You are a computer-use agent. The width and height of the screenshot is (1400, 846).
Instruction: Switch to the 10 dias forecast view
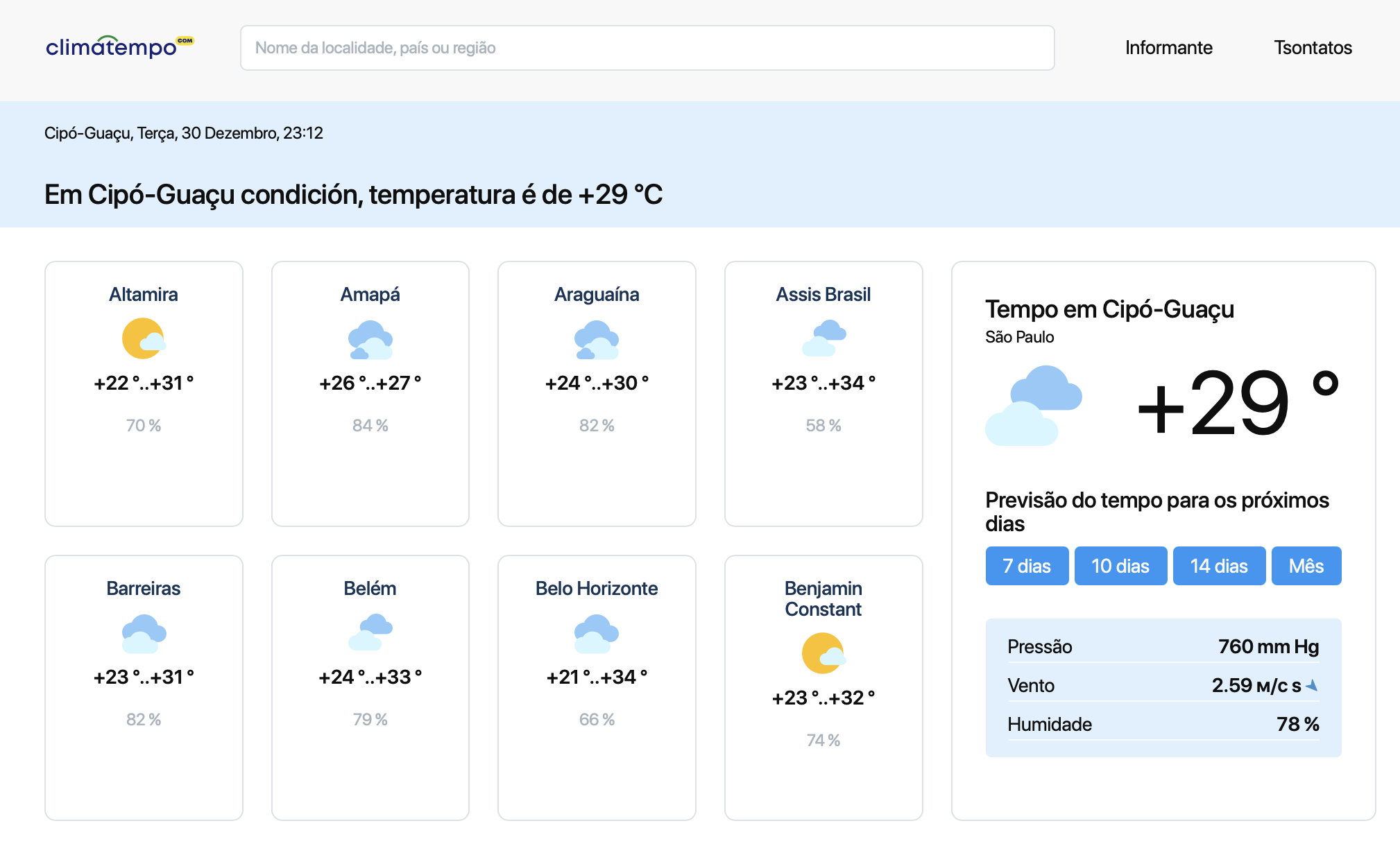[1120, 566]
